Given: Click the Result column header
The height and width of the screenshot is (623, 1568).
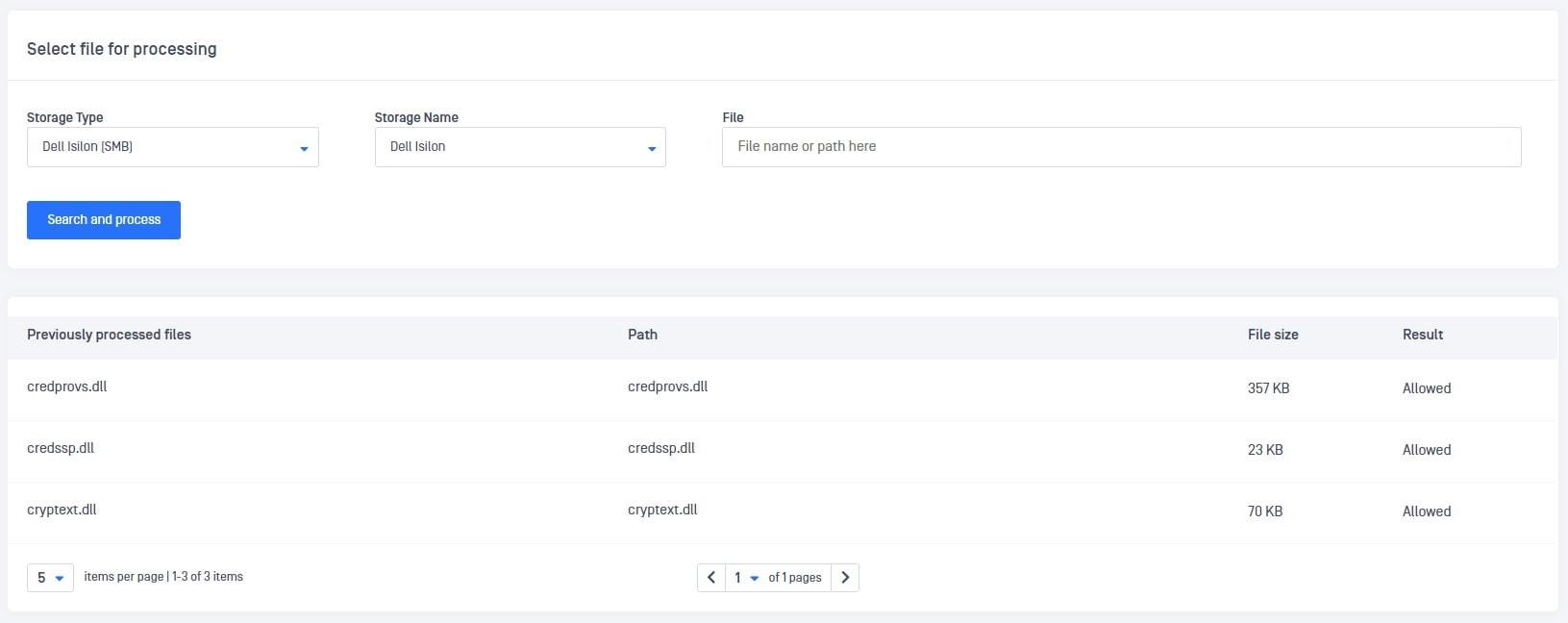Looking at the screenshot, I should 1422,335.
